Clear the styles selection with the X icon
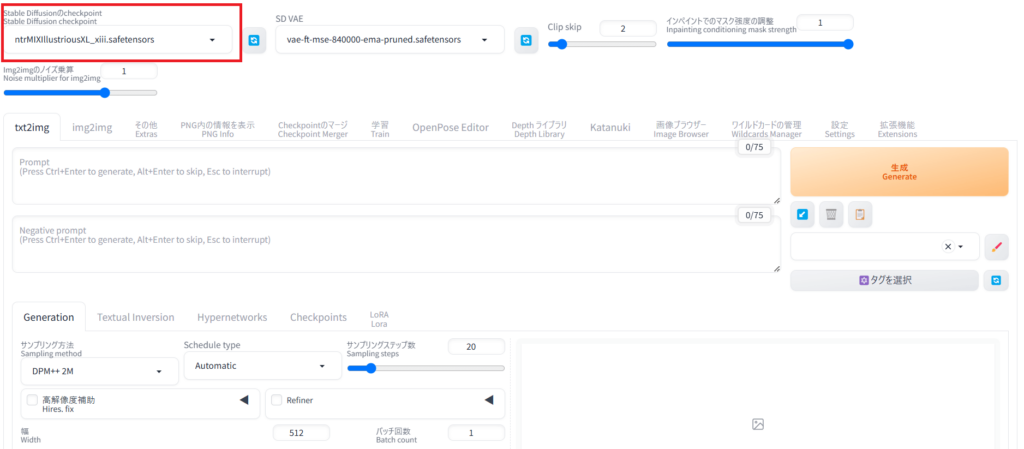The height and width of the screenshot is (449, 1024). (x=948, y=247)
